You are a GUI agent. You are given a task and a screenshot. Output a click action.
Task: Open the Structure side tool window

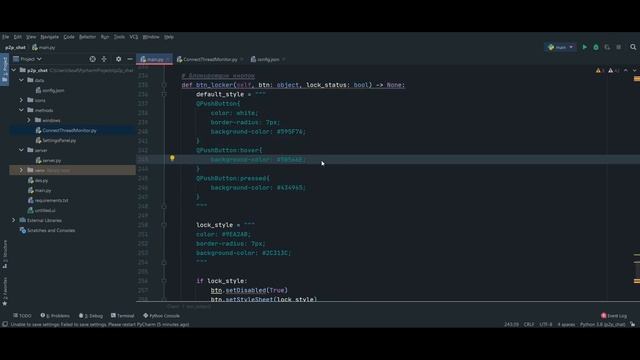pos(5,254)
